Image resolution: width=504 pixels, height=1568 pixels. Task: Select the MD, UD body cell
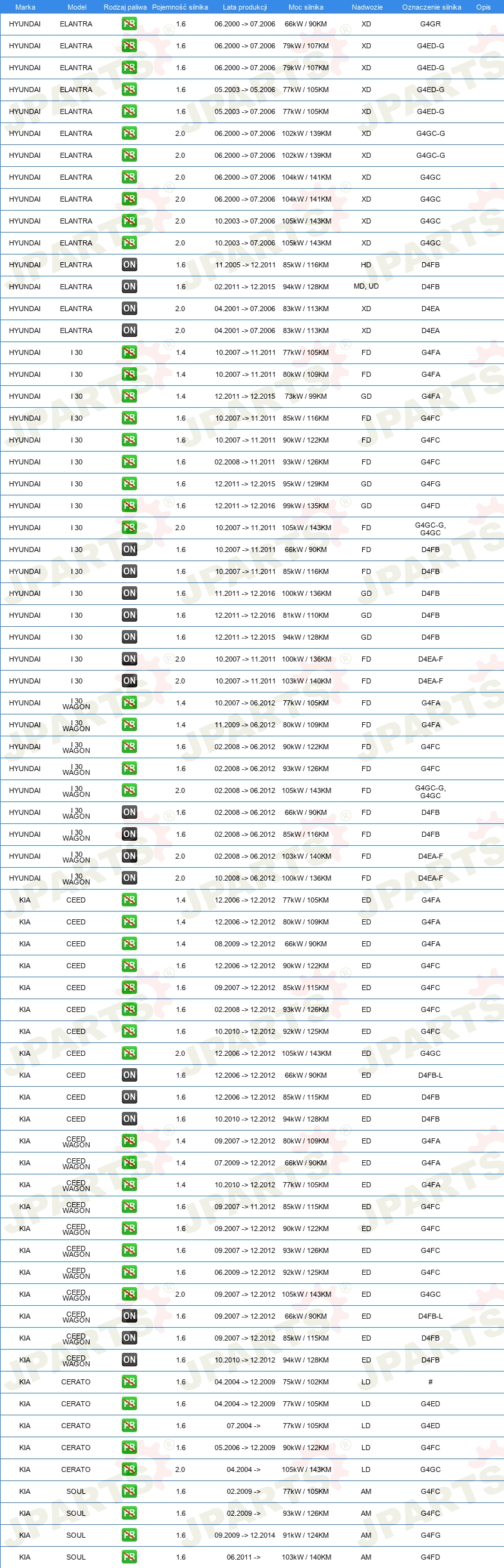click(x=366, y=286)
